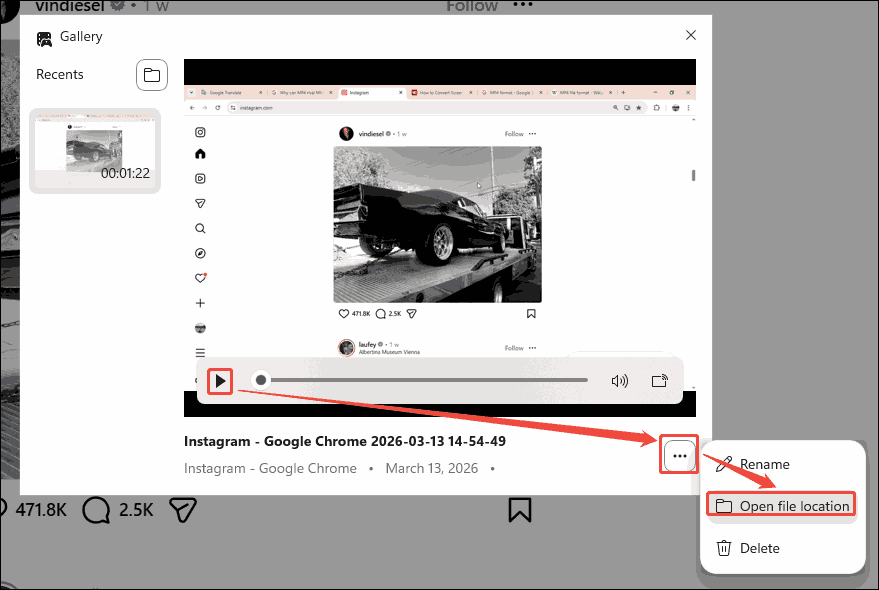The image size is (879, 590).
Task: Click the cast or share icon in the player bar
Action: pos(660,381)
